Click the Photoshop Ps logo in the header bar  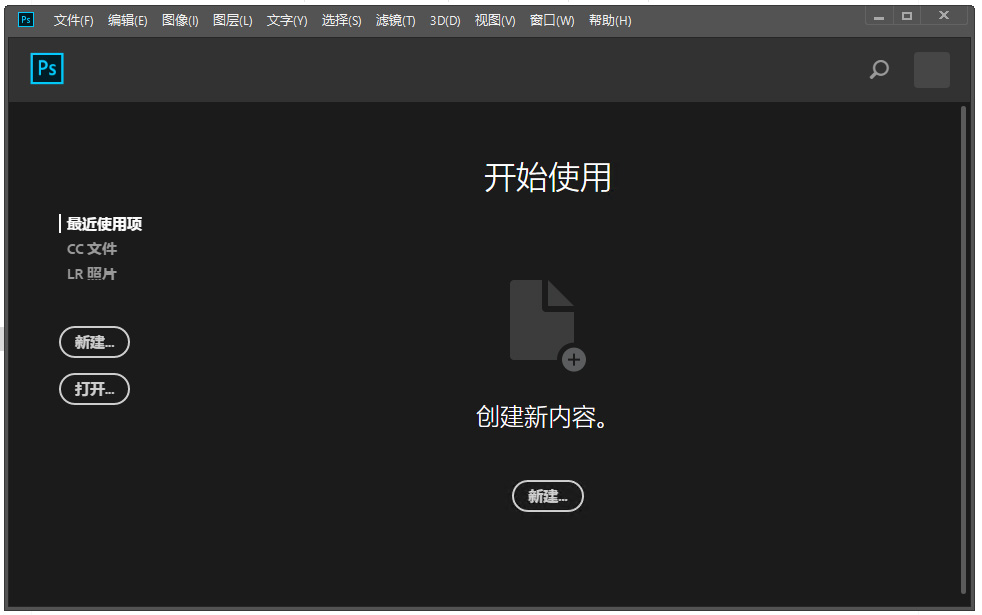(47, 69)
